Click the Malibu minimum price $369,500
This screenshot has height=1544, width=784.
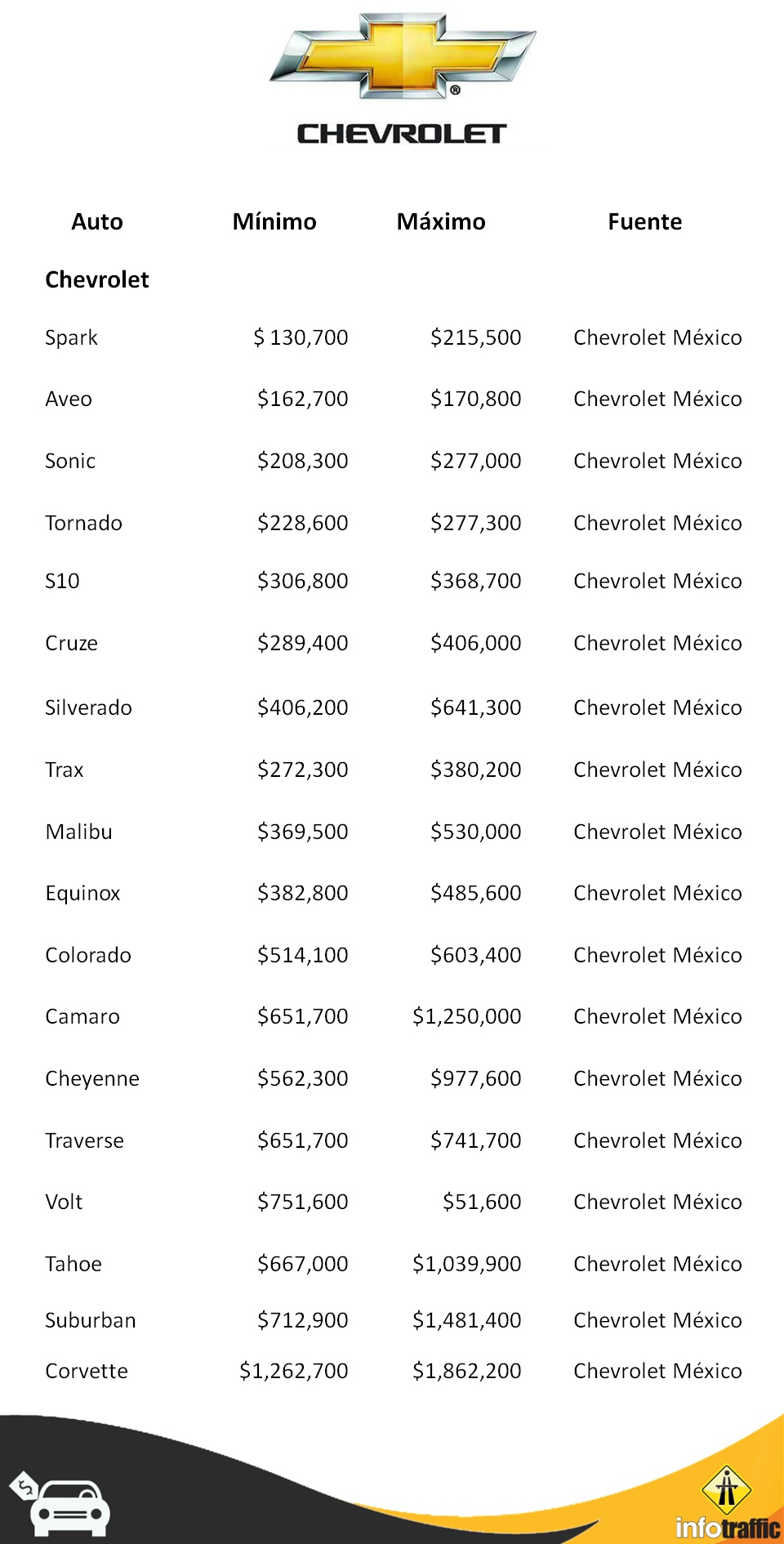tap(302, 832)
